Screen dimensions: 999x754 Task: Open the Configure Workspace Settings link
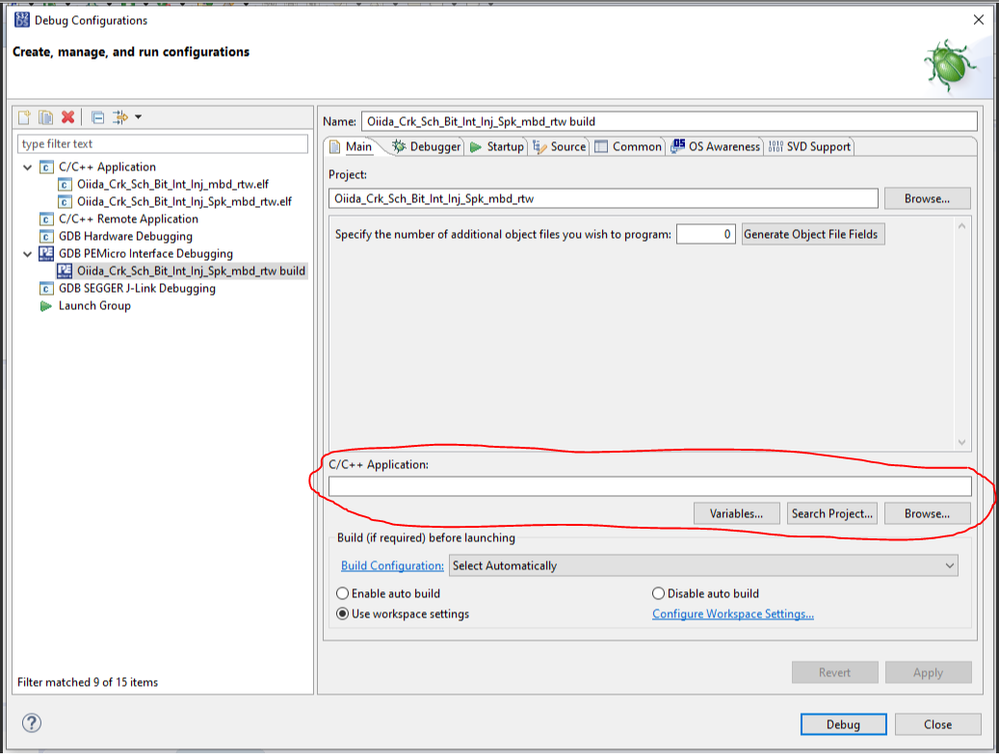(x=732, y=614)
